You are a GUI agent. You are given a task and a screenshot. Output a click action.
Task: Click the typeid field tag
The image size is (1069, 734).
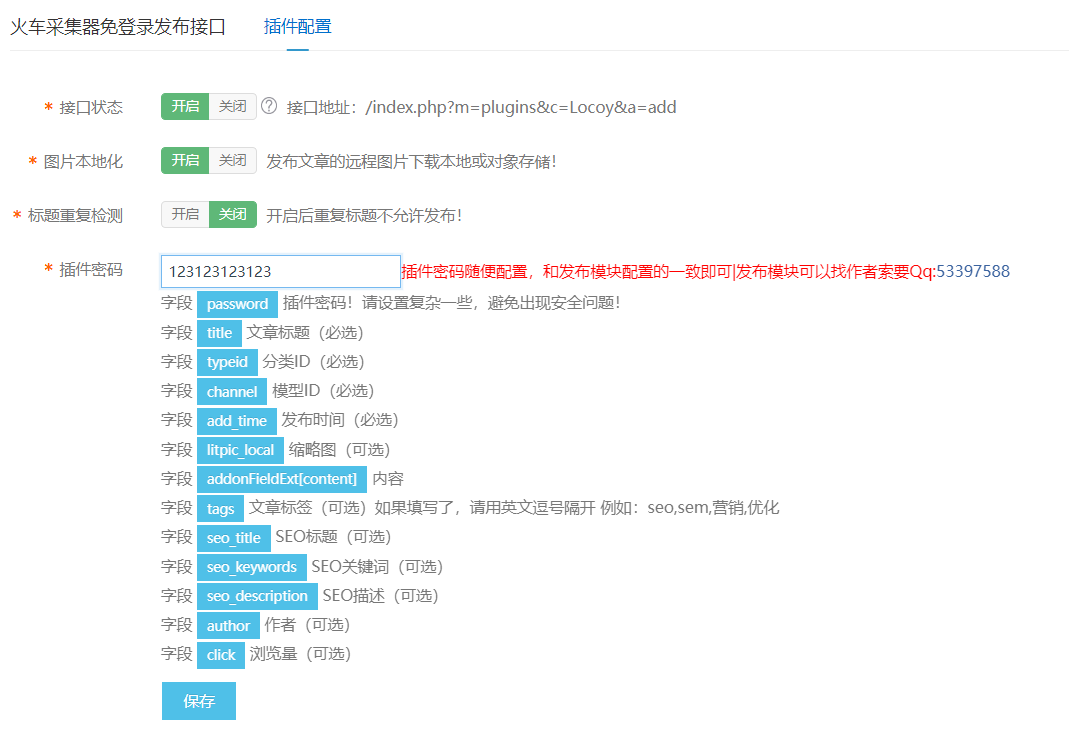point(228,363)
